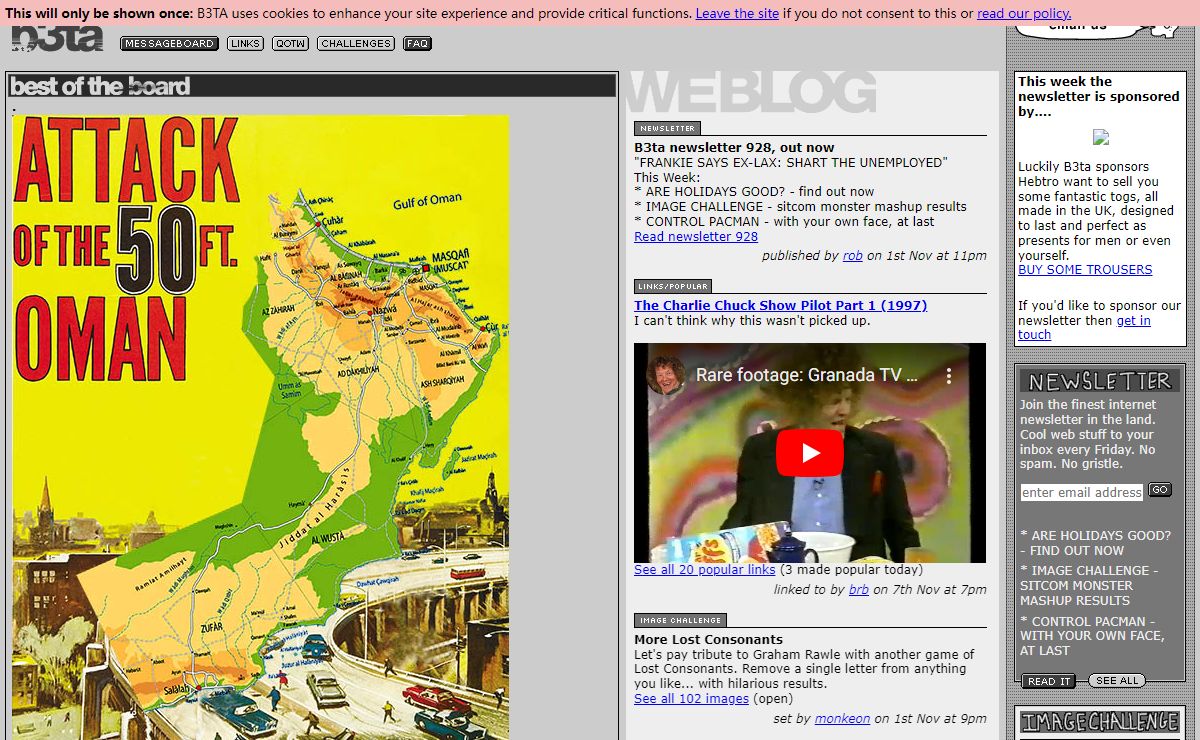This screenshot has height=740, width=1200.
Task: Open the QOTW nav button
Action: point(290,44)
